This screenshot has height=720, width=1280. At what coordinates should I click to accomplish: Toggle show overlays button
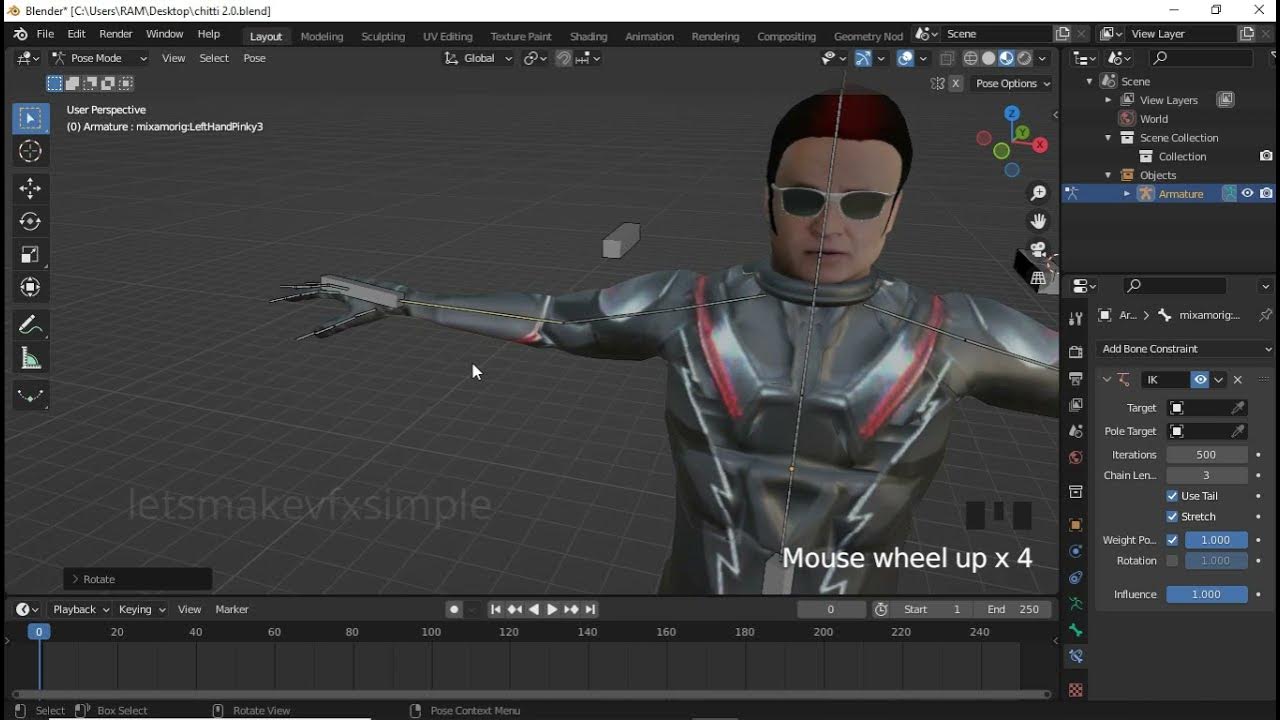coord(905,58)
